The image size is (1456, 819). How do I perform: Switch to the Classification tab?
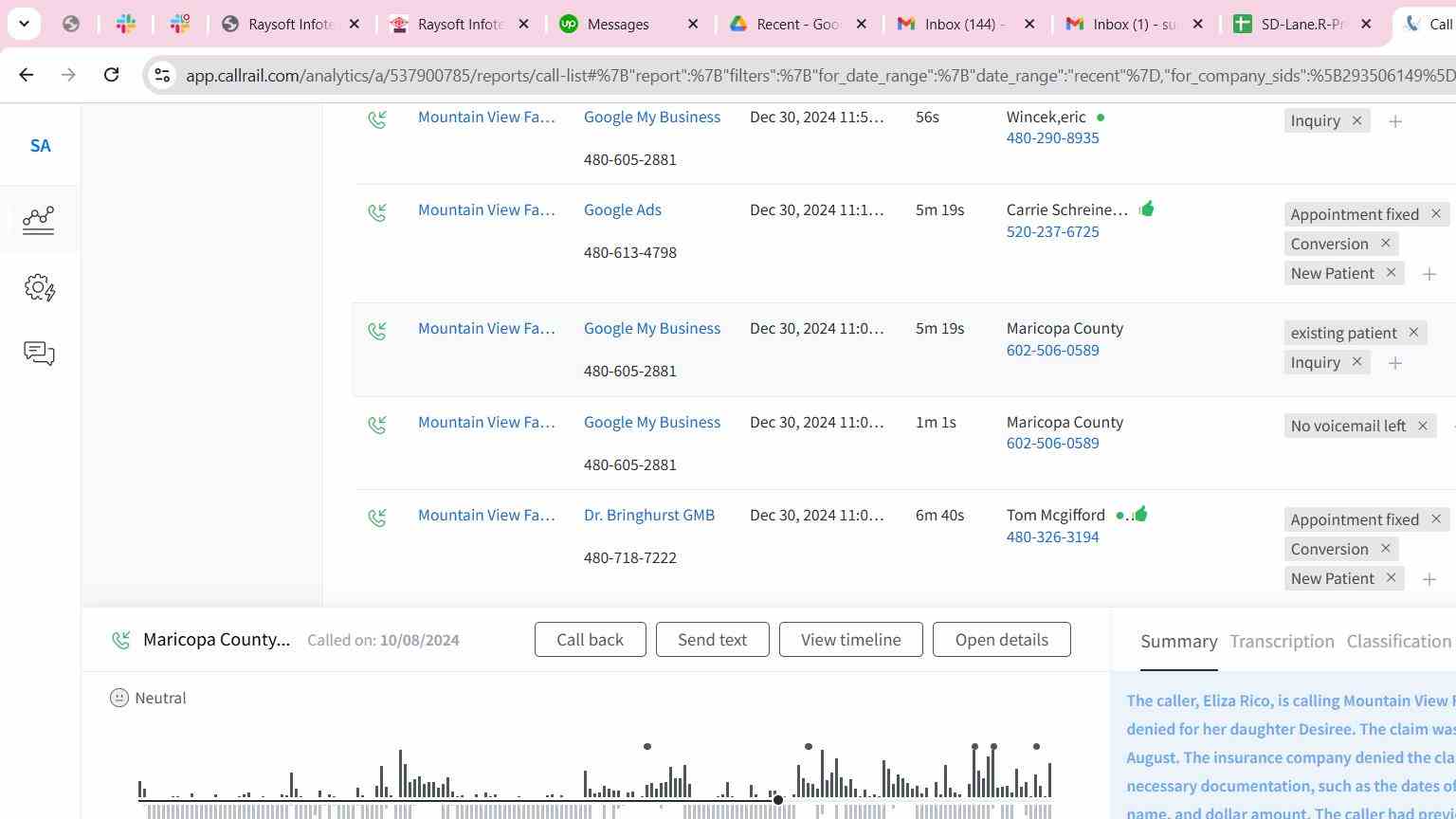1398,642
